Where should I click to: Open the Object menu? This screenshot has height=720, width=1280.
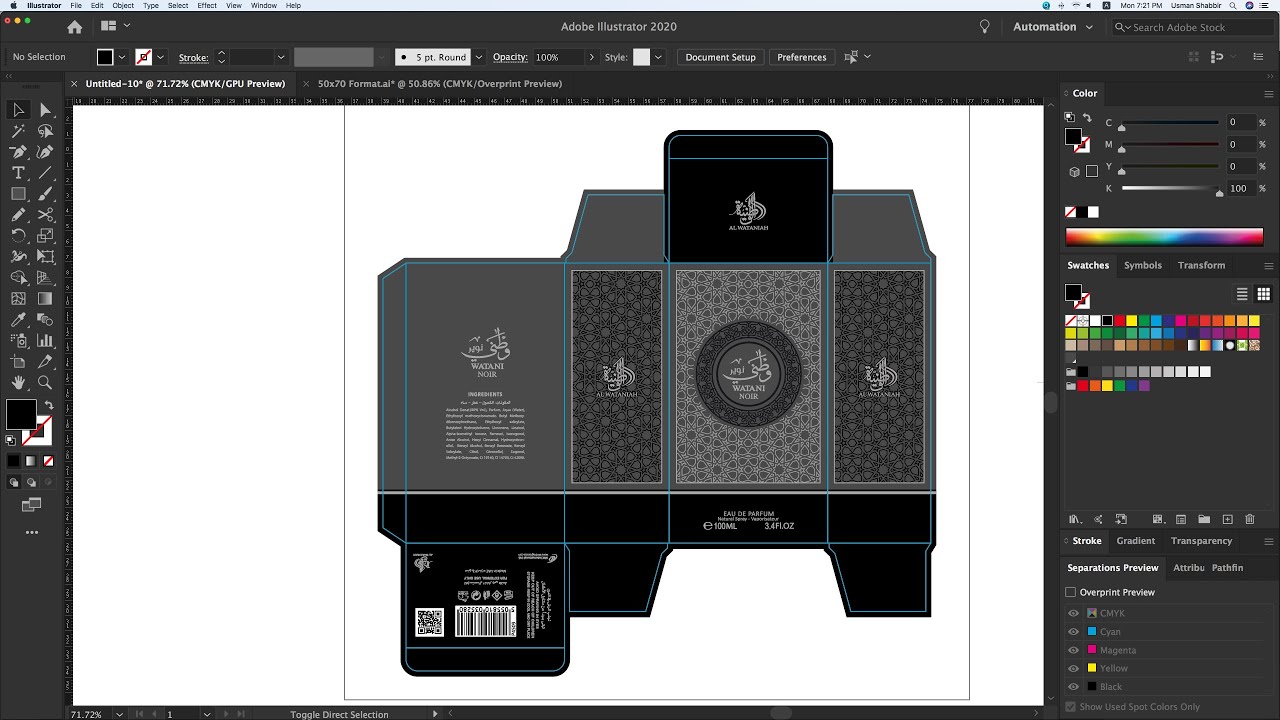pyautogui.click(x=123, y=5)
